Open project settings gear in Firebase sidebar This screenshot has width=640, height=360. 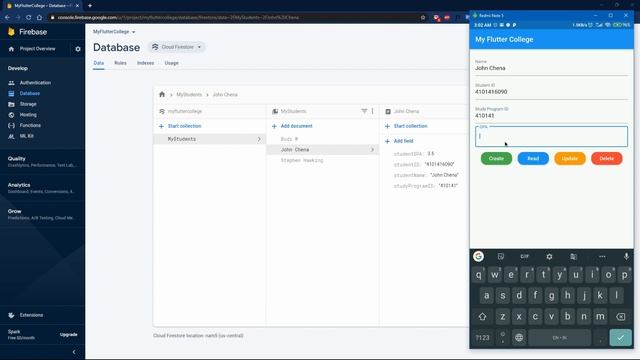(x=78, y=49)
